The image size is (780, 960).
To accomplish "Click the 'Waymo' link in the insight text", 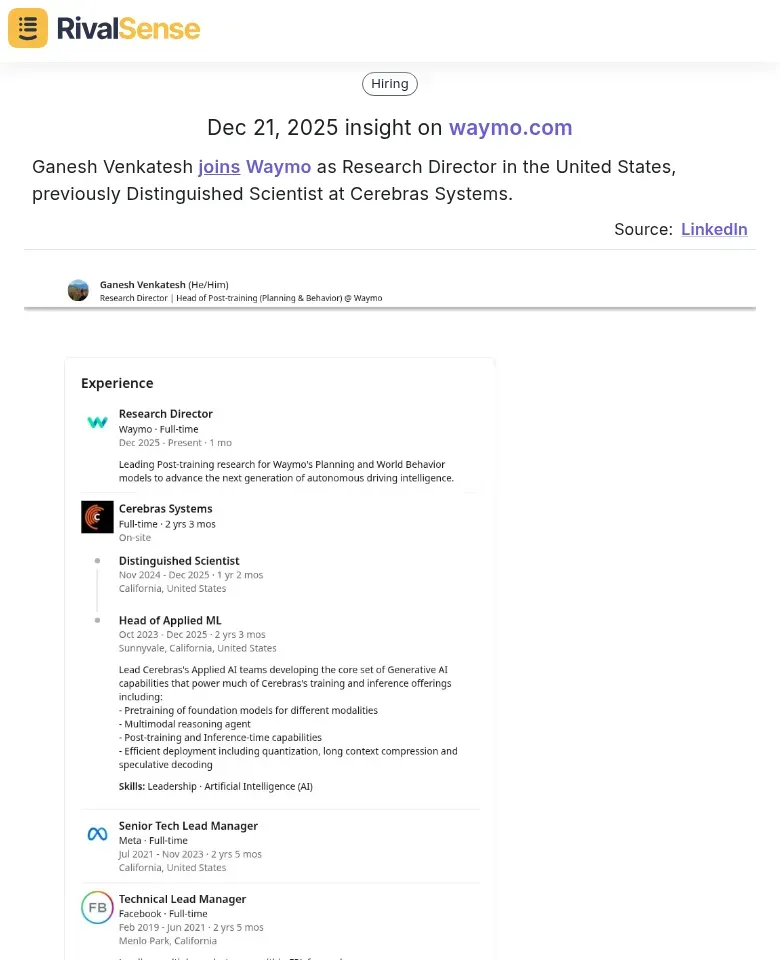I will pyautogui.click(x=278, y=166).
